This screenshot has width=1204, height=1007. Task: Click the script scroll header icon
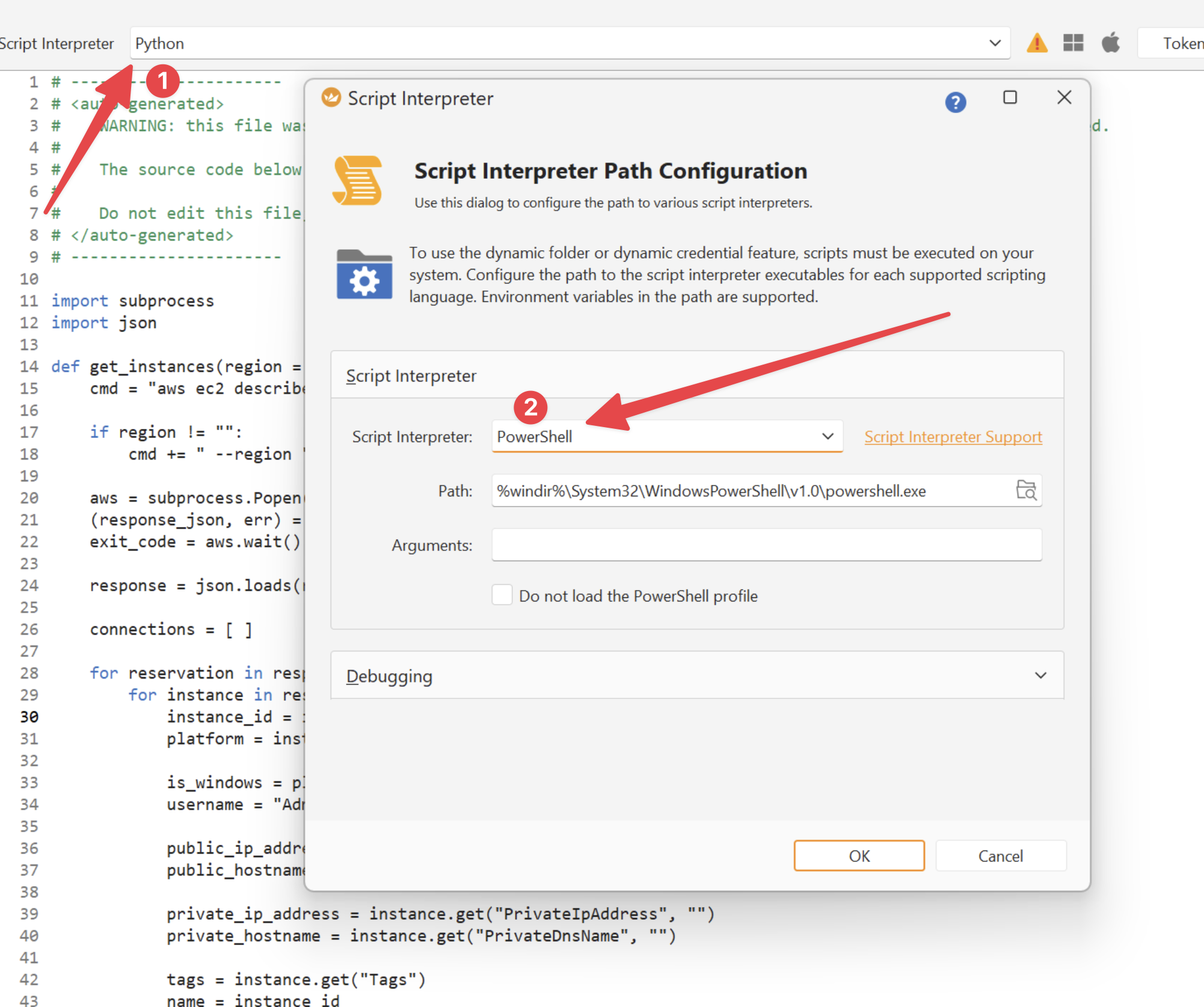click(357, 180)
